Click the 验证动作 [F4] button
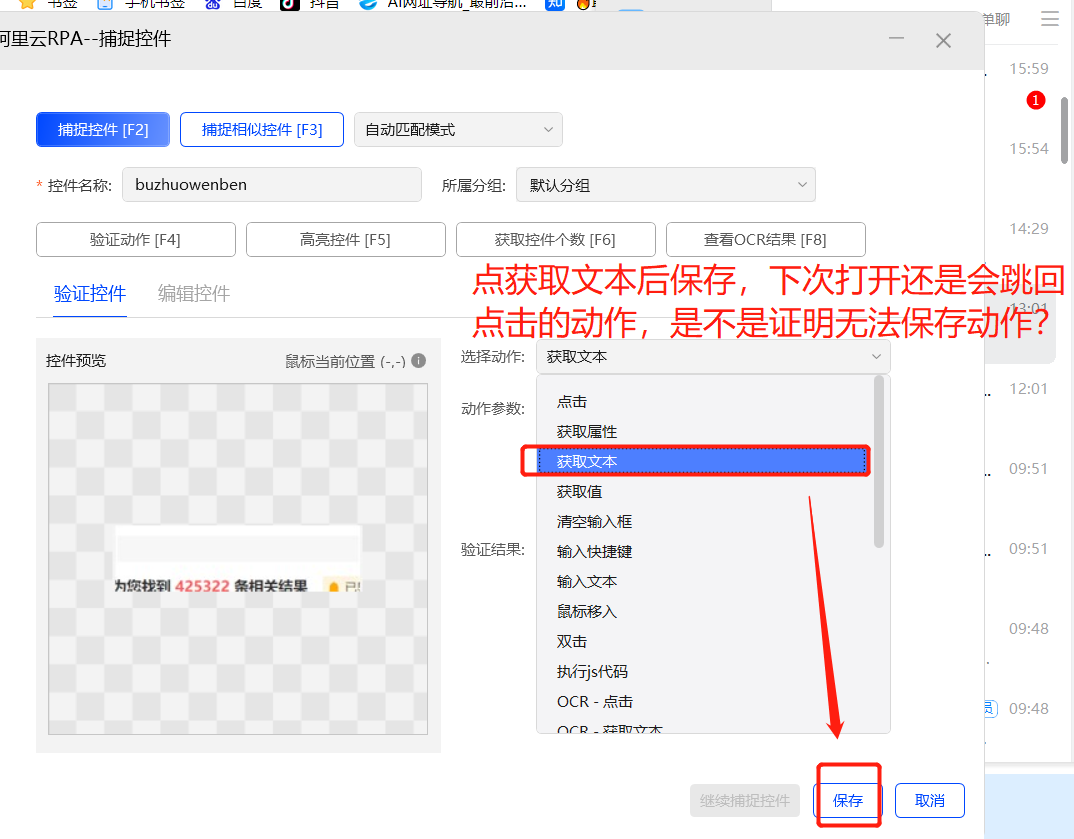 136,240
